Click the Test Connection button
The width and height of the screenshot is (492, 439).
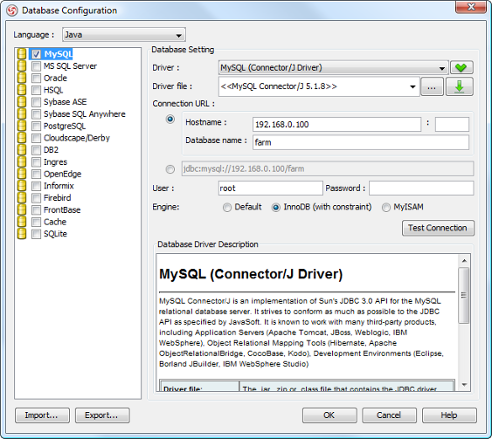tap(438, 228)
